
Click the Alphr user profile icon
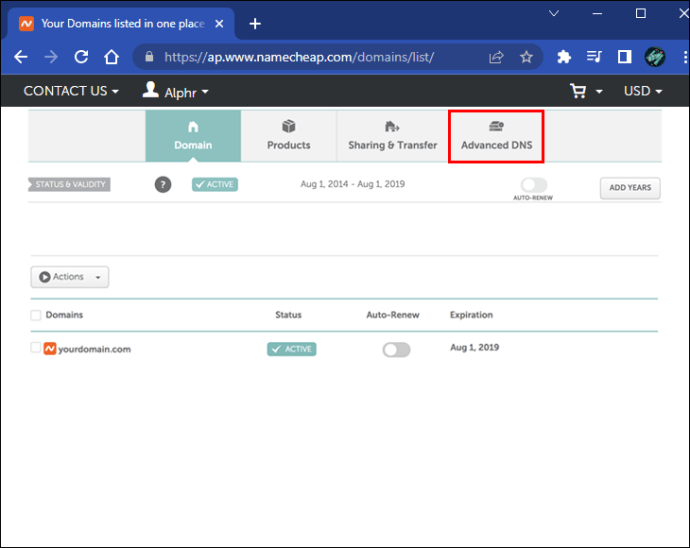150,90
